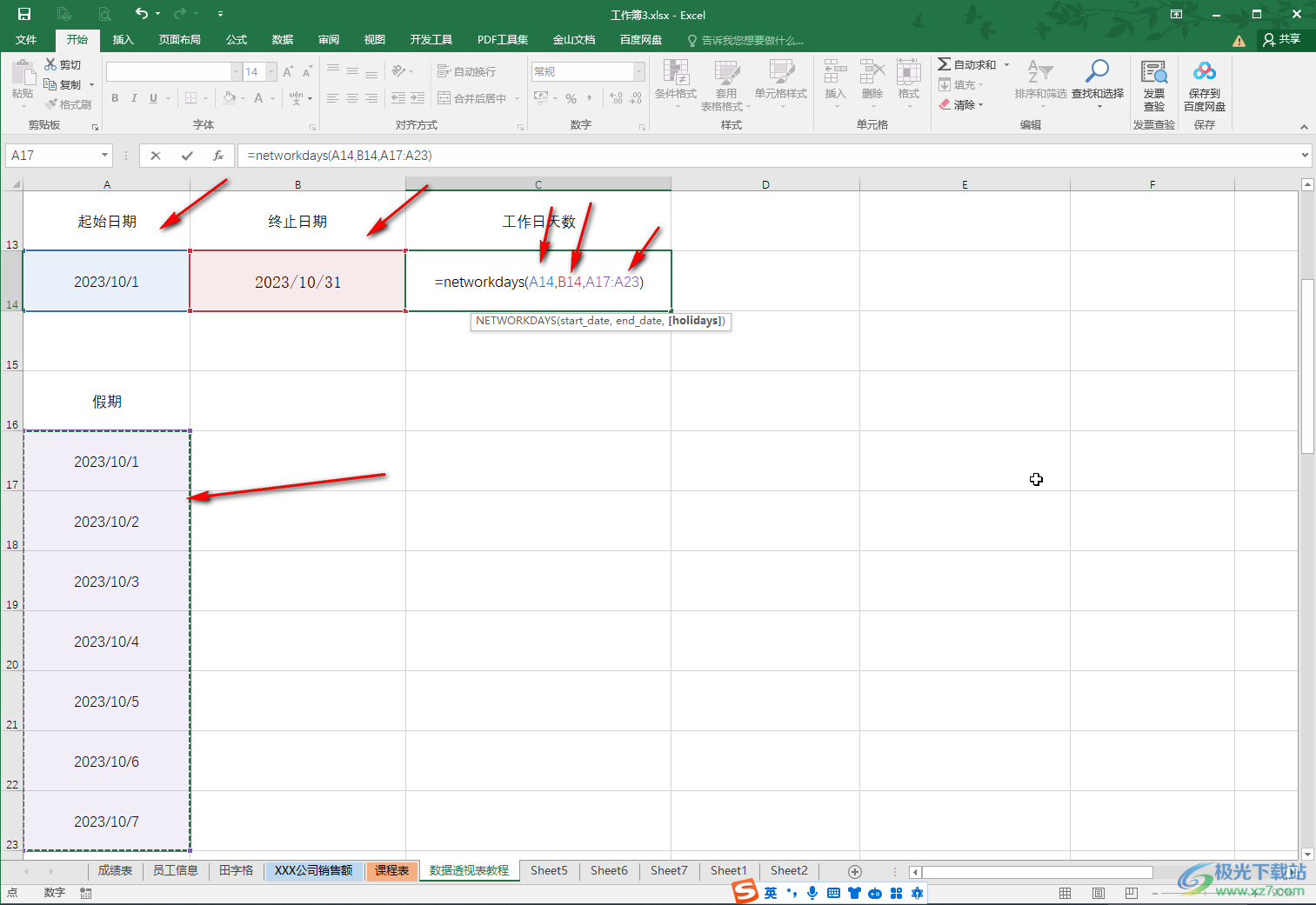Toggle Wrap Text (自动换行)
The height and width of the screenshot is (905, 1316).
tap(466, 71)
